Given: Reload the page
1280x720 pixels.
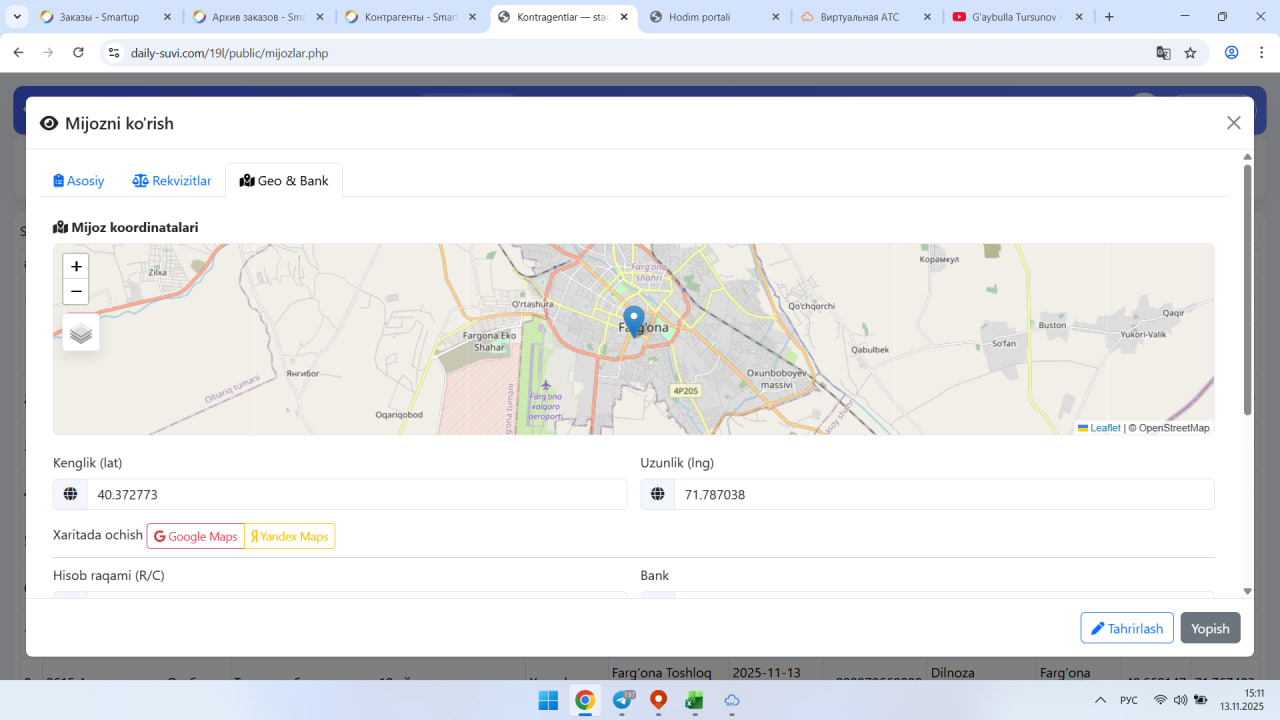Looking at the screenshot, I should click(79, 53).
